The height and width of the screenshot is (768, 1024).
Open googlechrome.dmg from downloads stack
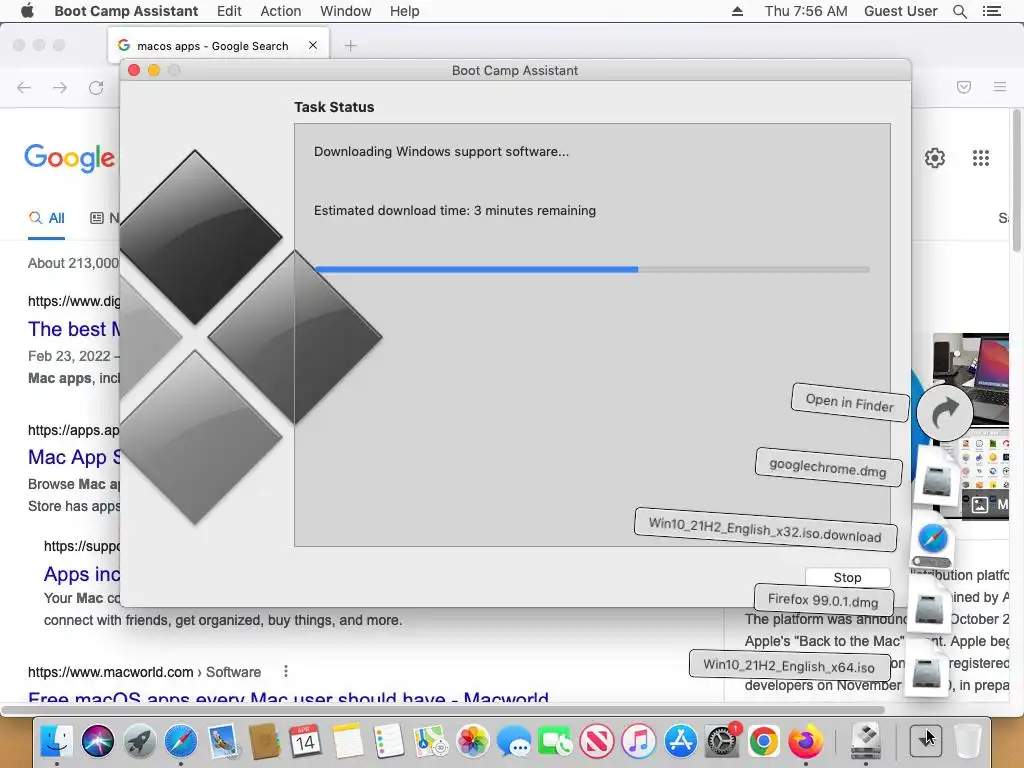828,468
